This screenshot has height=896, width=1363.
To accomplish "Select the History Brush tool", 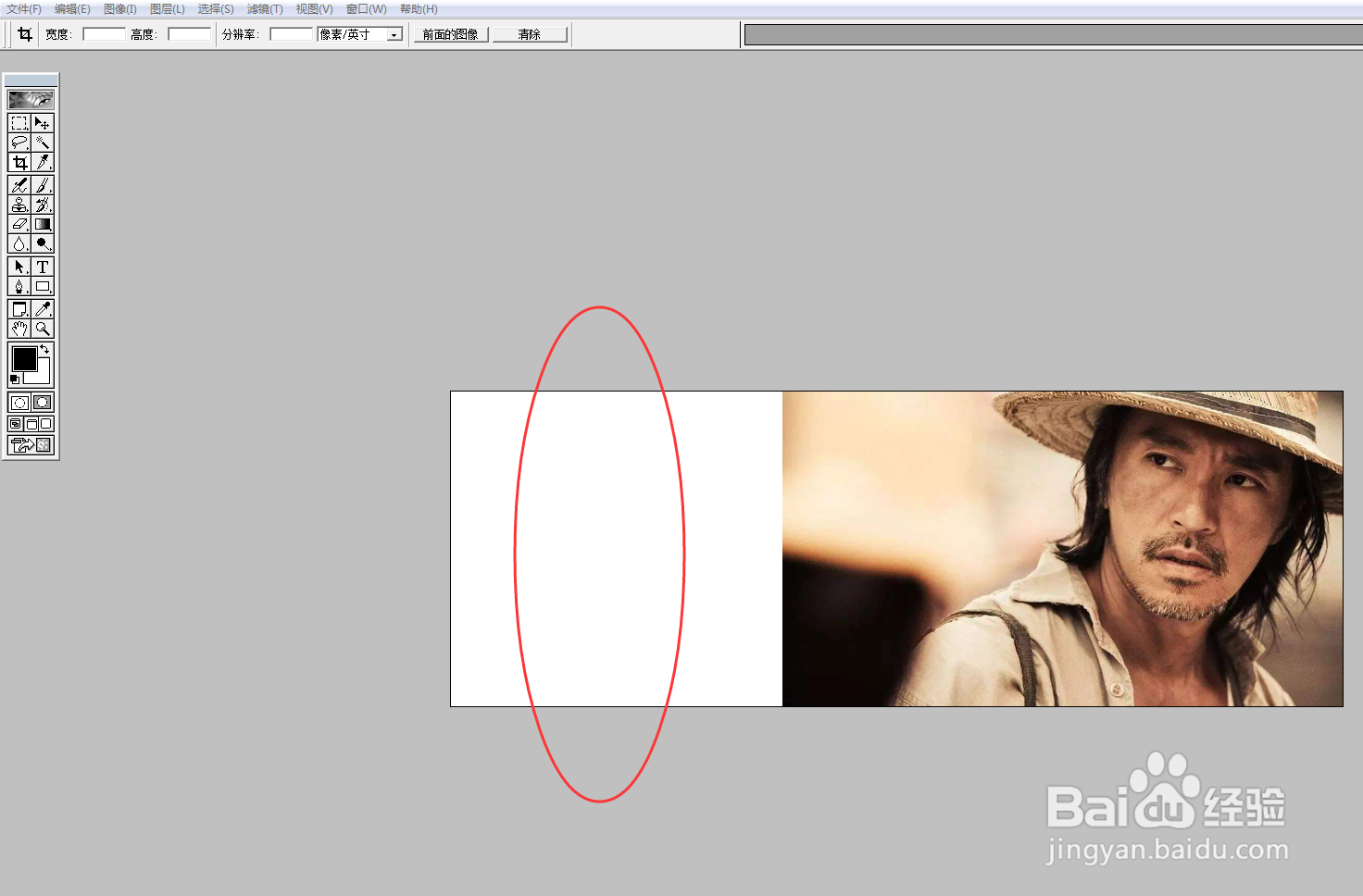I will point(43,205).
